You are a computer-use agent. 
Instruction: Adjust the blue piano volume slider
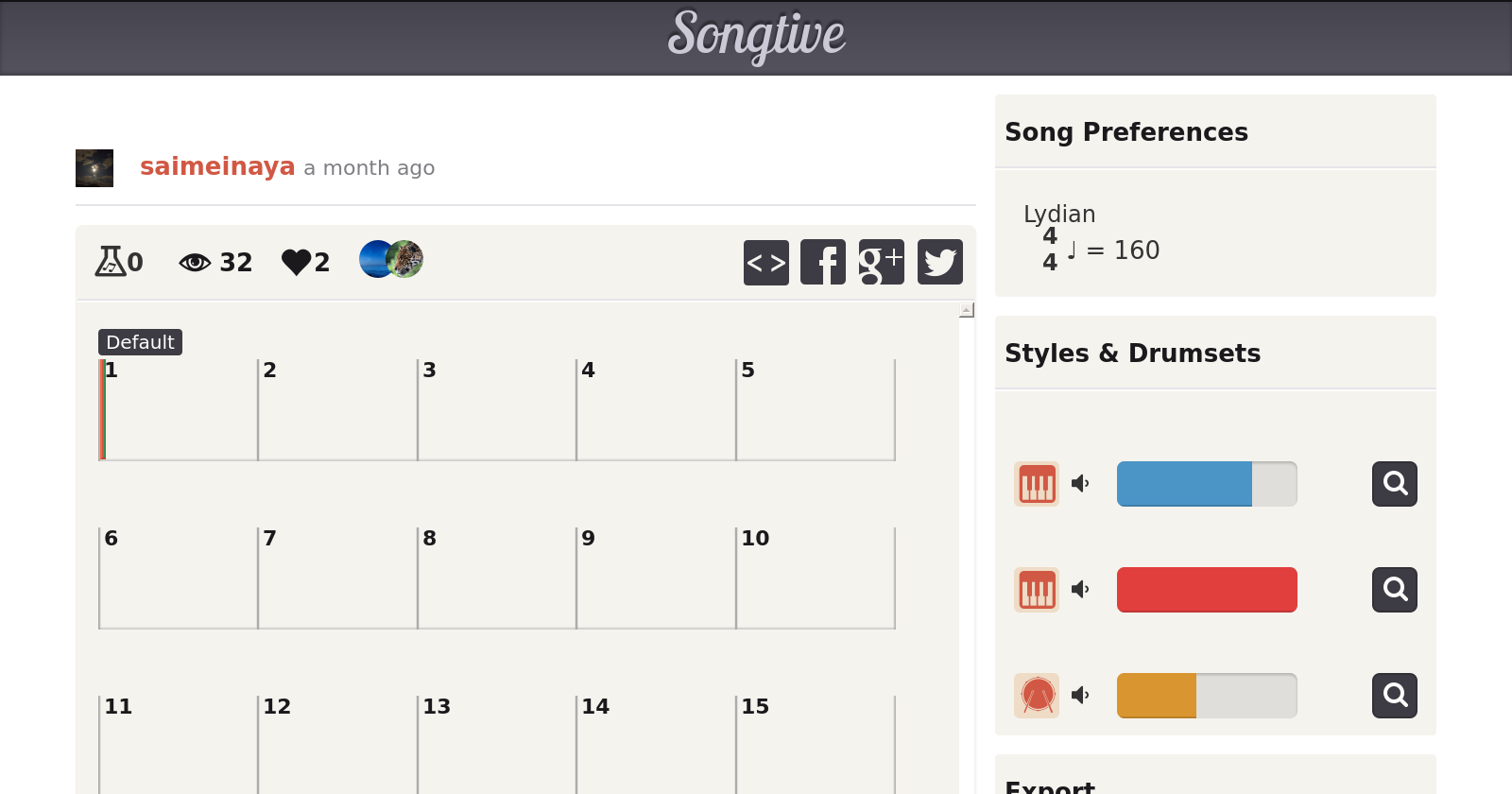pyautogui.click(x=1206, y=484)
